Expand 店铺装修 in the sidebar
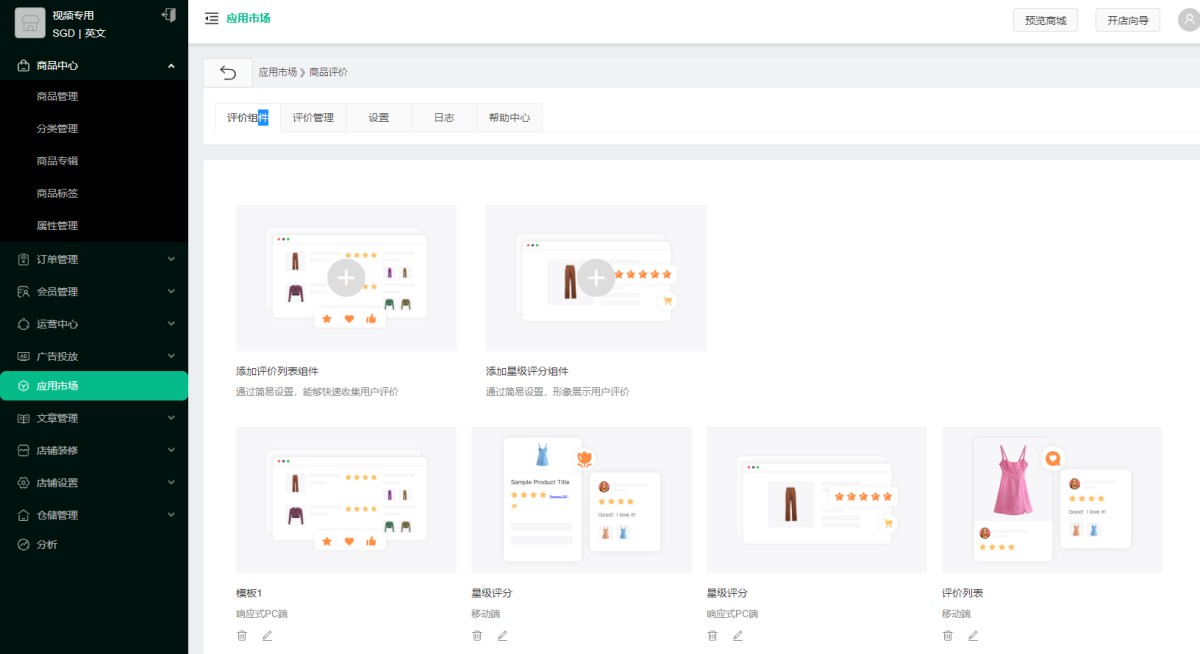 click(94, 450)
